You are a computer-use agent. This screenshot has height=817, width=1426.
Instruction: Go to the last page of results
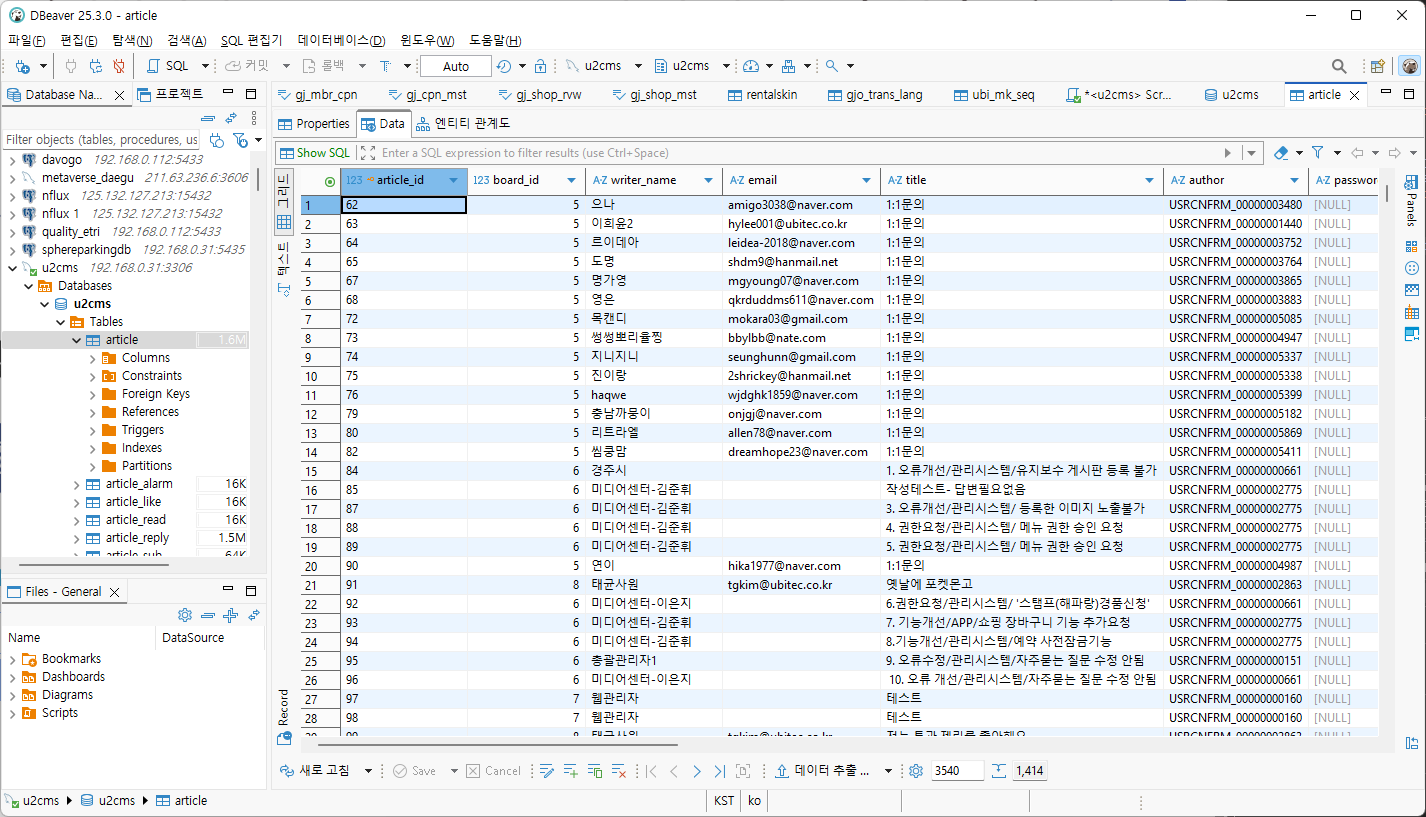pyautogui.click(x=720, y=771)
